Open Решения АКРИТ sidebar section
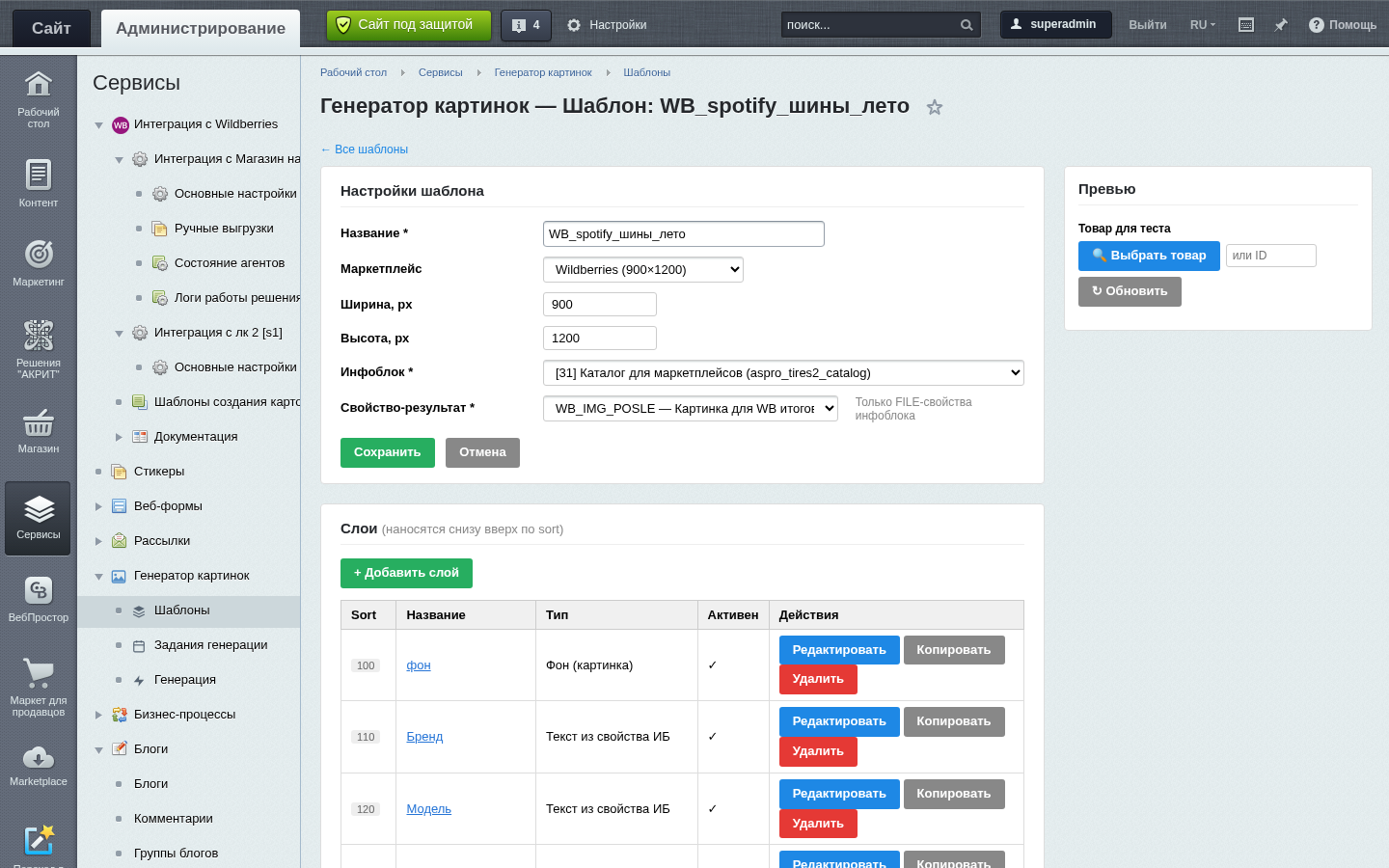Viewport: 1389px width, 868px height. pos(39,348)
